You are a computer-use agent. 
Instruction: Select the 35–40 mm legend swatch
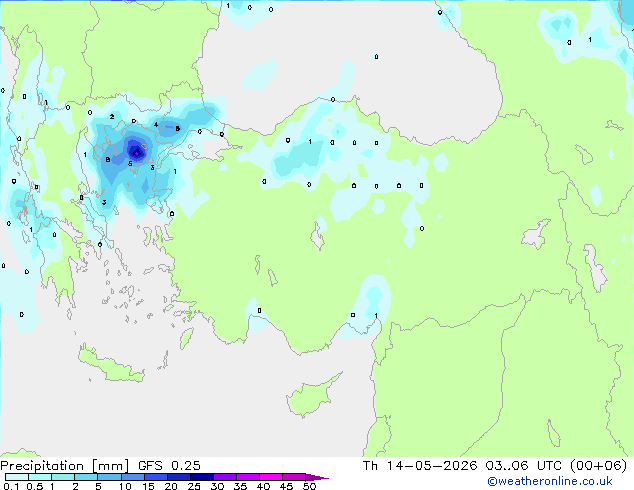247,477
